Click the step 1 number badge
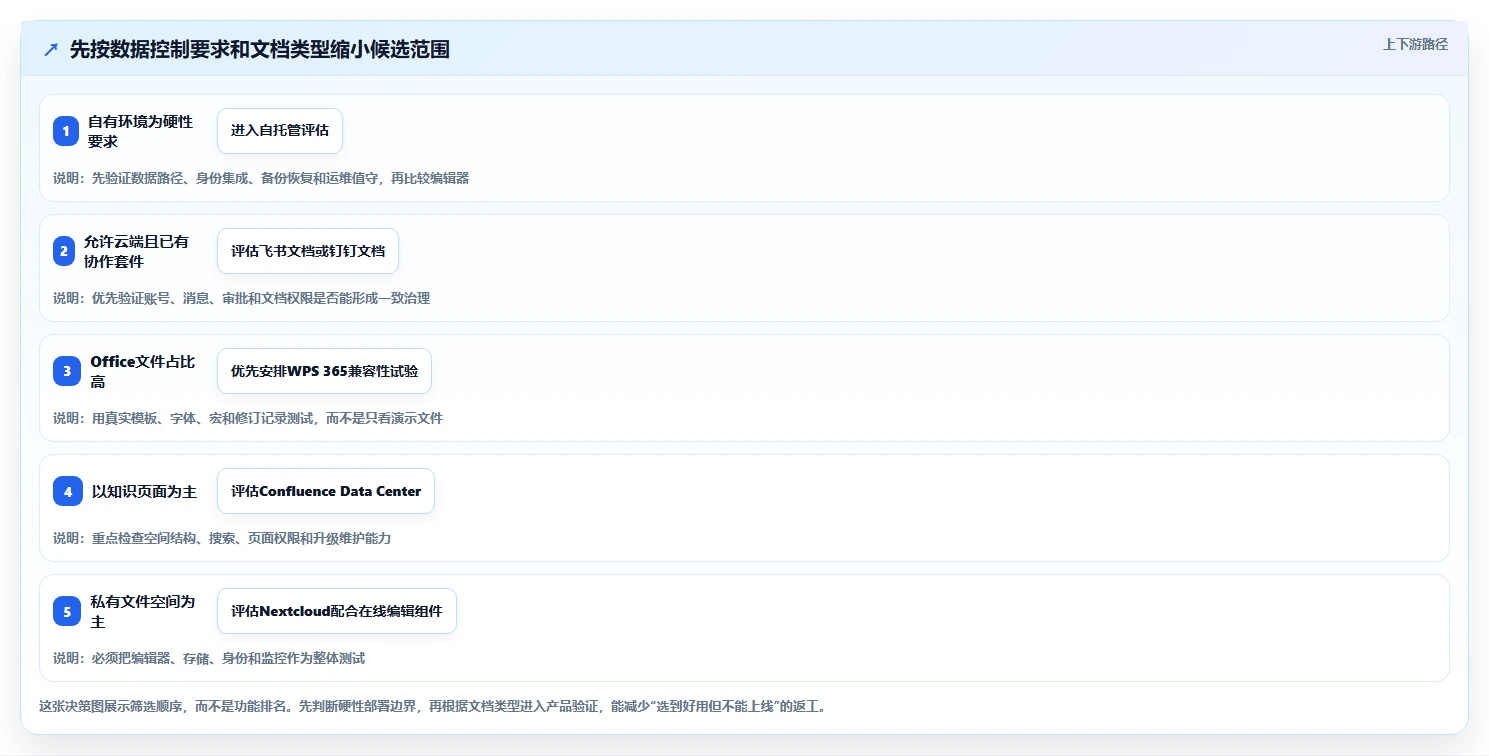The width and height of the screenshot is (1489, 756). (x=66, y=131)
